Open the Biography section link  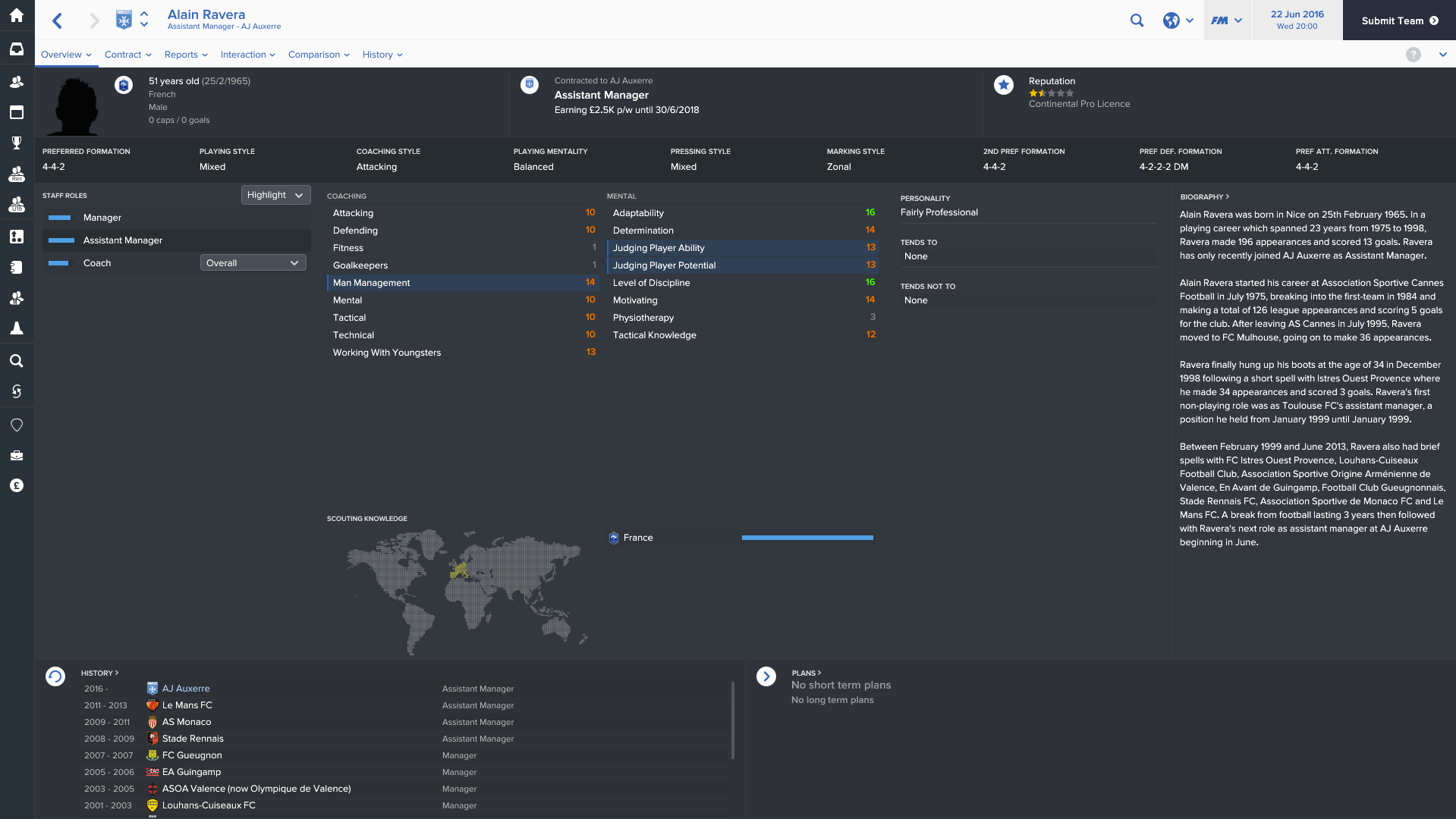[x=1204, y=197]
